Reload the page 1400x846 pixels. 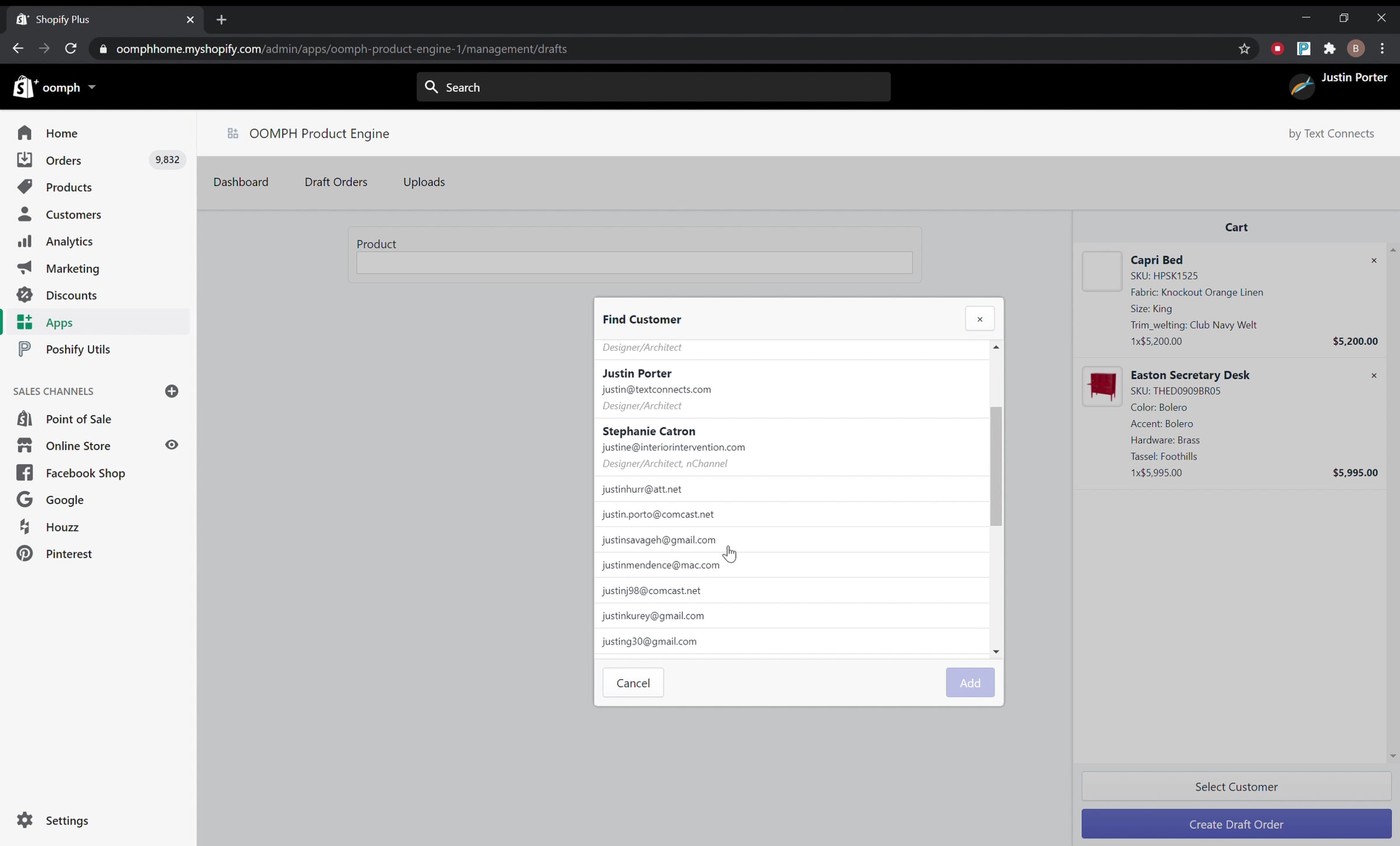point(71,48)
